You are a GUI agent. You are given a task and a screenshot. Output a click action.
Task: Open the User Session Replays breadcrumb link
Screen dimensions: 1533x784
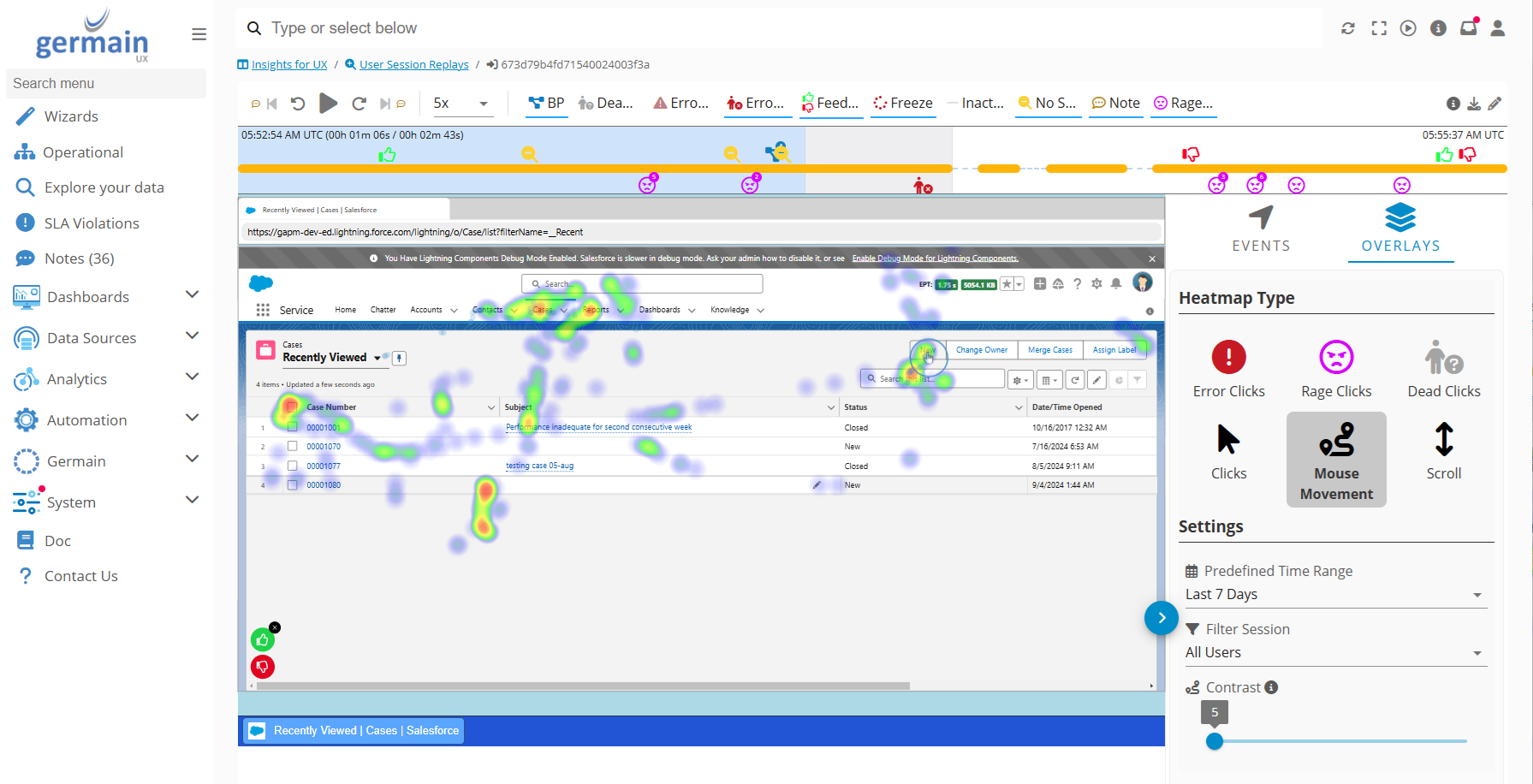tap(413, 65)
